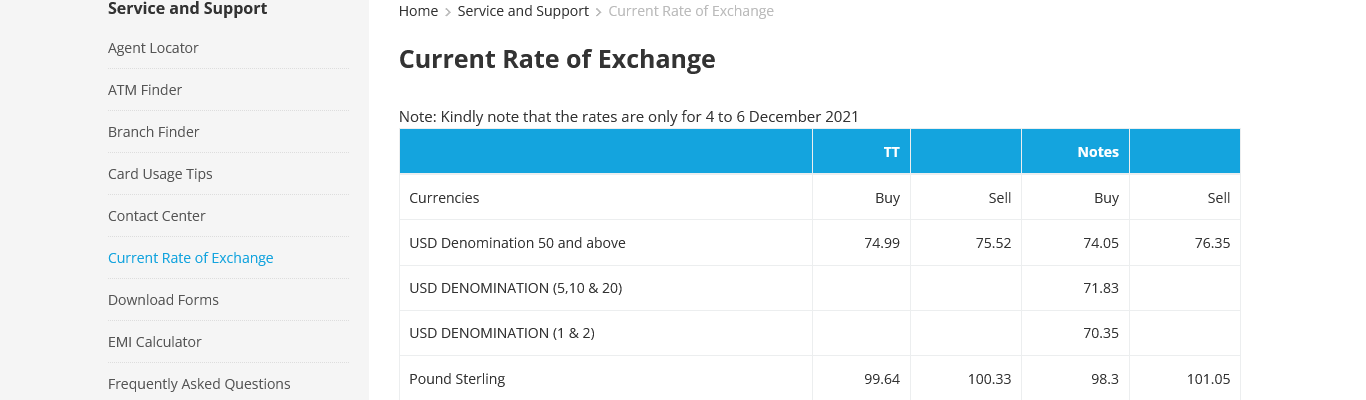Open Agent Locator in sidebar
1366x400 pixels.
[x=153, y=48]
